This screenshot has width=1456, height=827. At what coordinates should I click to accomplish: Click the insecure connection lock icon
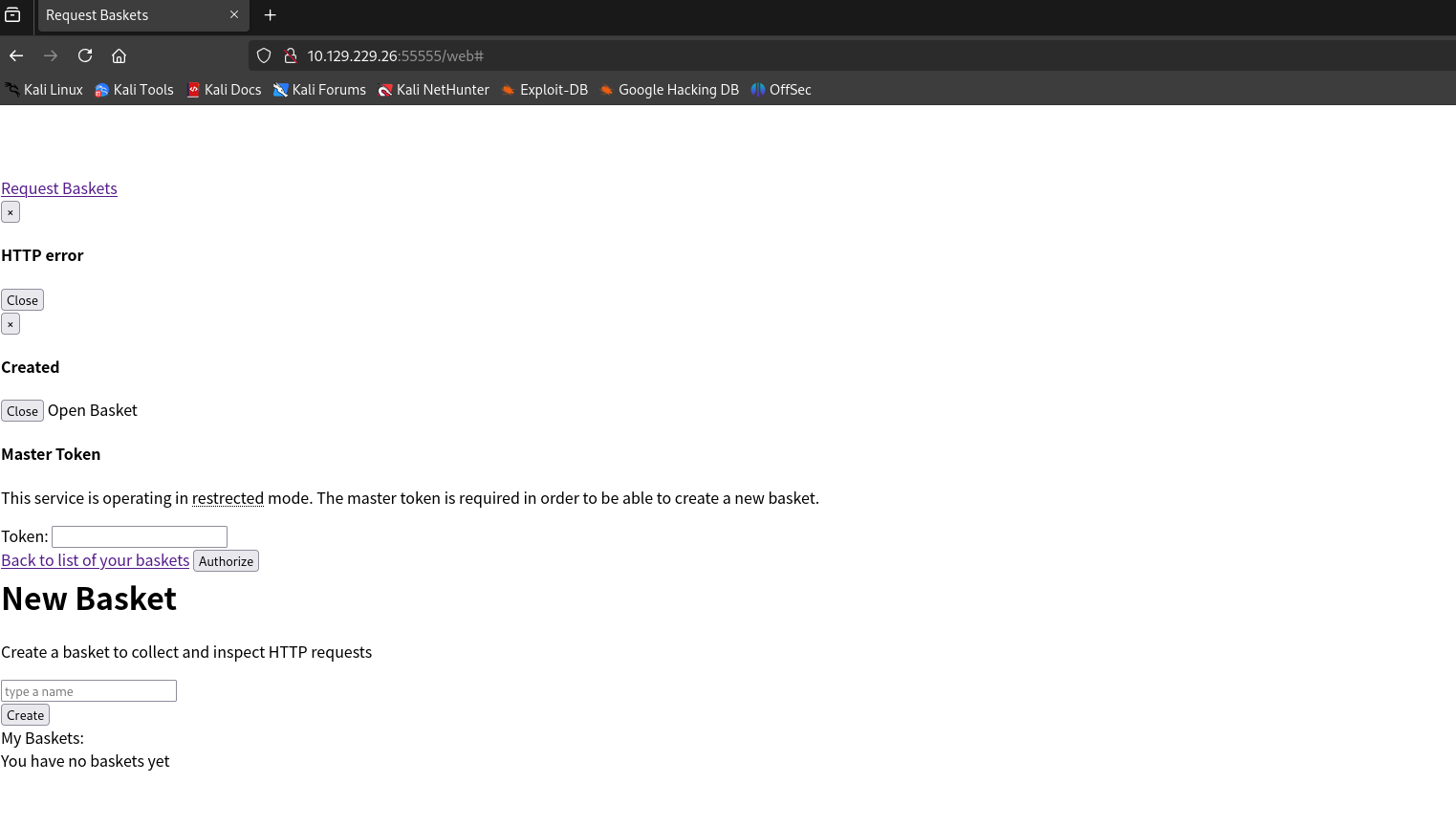point(290,55)
